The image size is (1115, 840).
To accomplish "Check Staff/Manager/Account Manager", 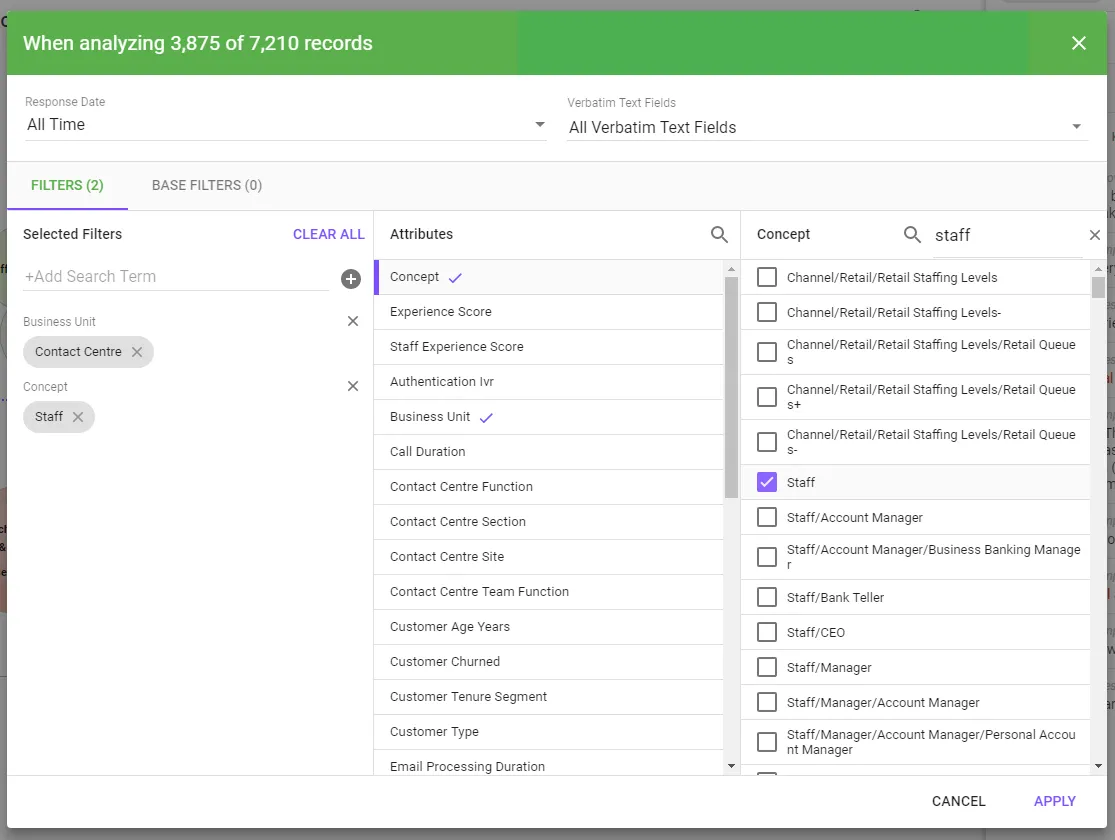I will coord(767,703).
